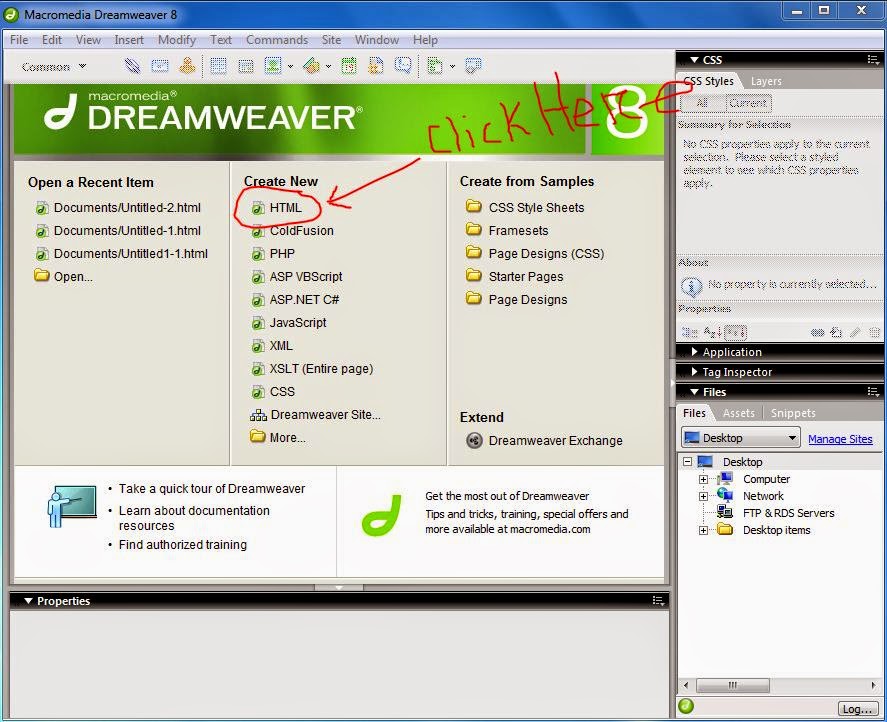Click the Media insert icon

(x=311, y=66)
